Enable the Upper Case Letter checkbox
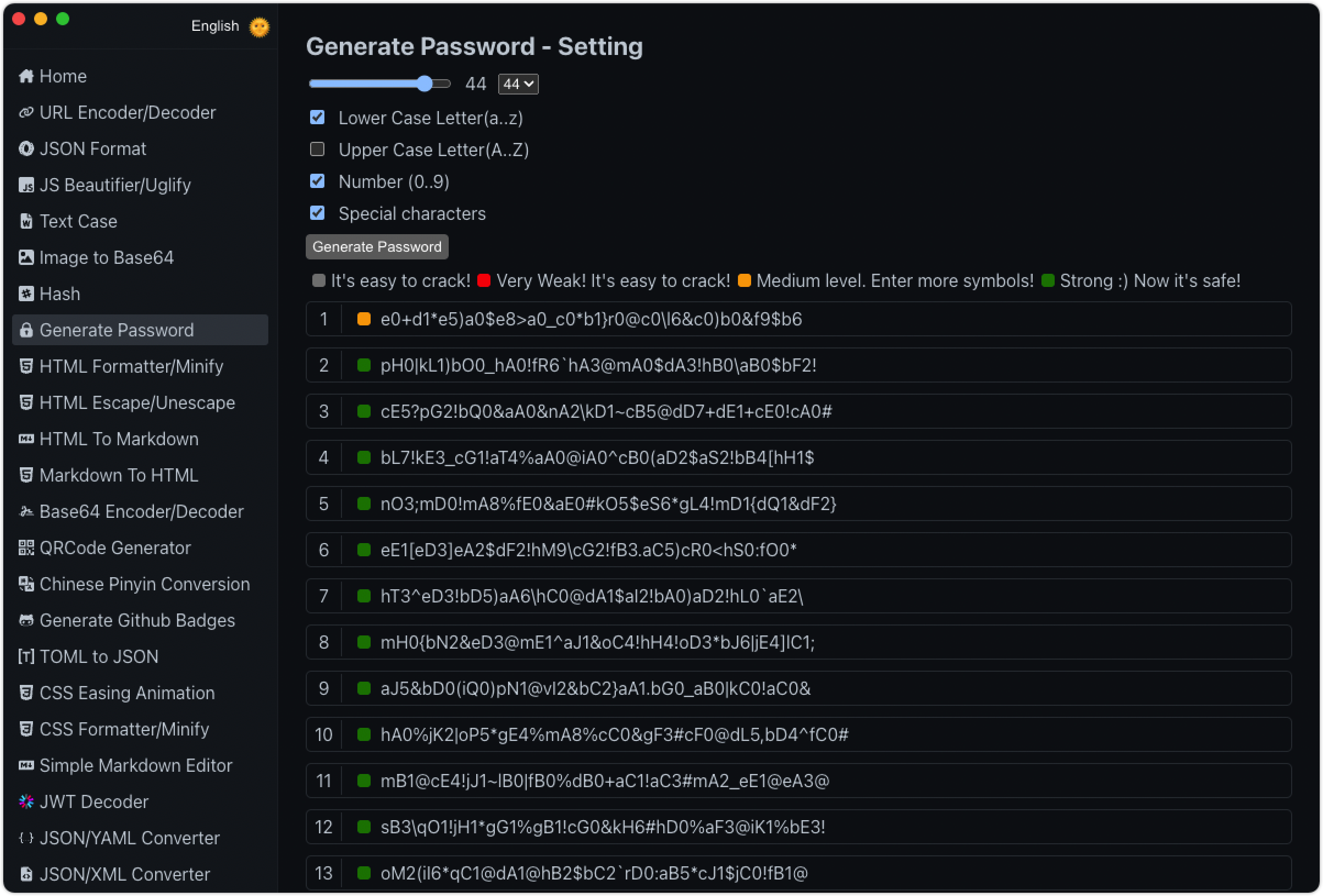Viewport: 1323px width, 896px height. point(317,149)
